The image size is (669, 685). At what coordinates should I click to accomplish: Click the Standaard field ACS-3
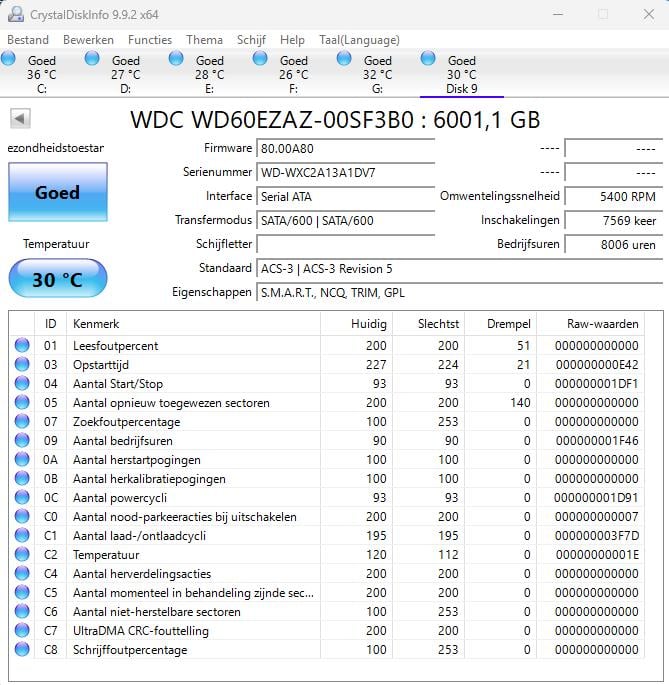tap(460, 269)
